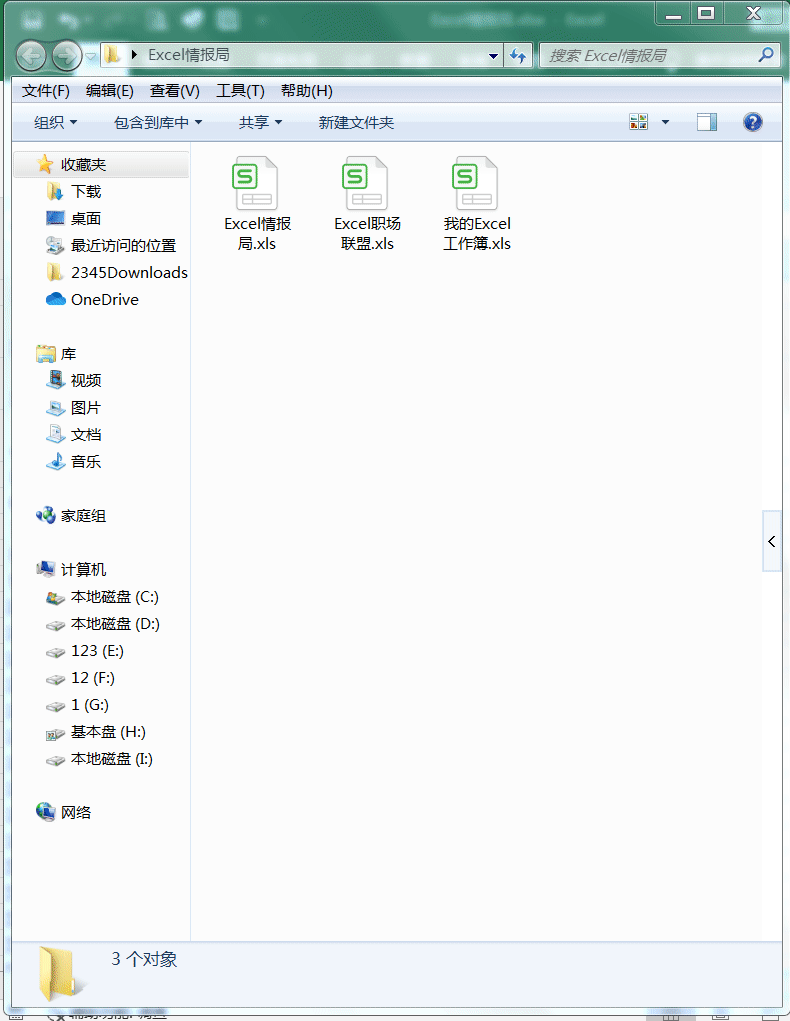Expand the 组织 dropdown

(x=55, y=122)
